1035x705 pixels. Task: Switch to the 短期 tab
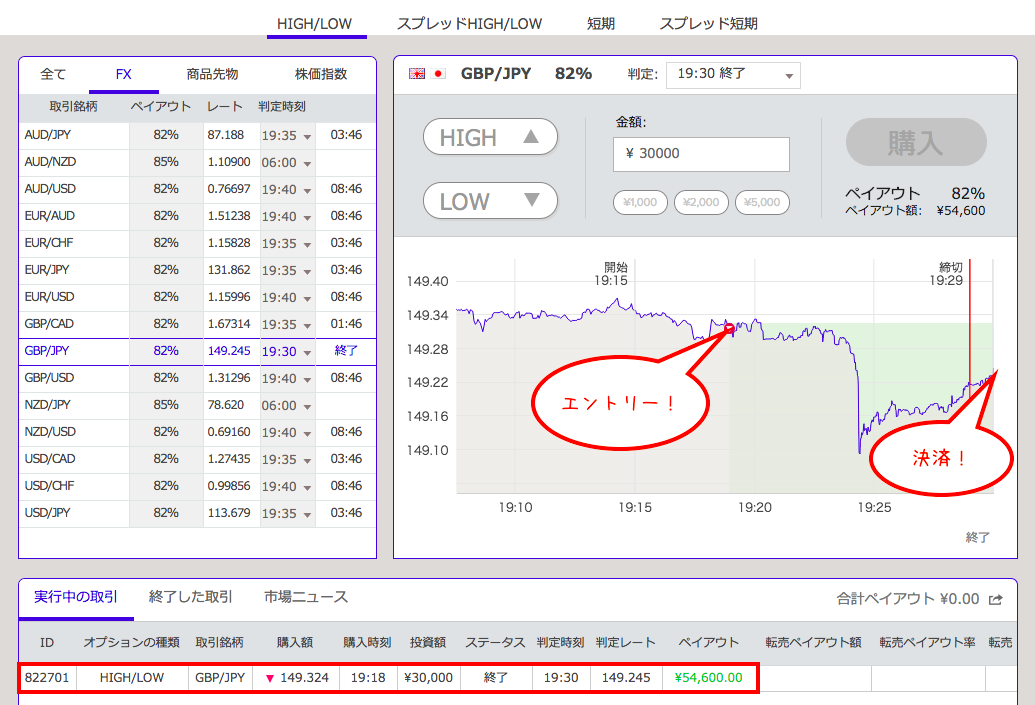(x=601, y=23)
